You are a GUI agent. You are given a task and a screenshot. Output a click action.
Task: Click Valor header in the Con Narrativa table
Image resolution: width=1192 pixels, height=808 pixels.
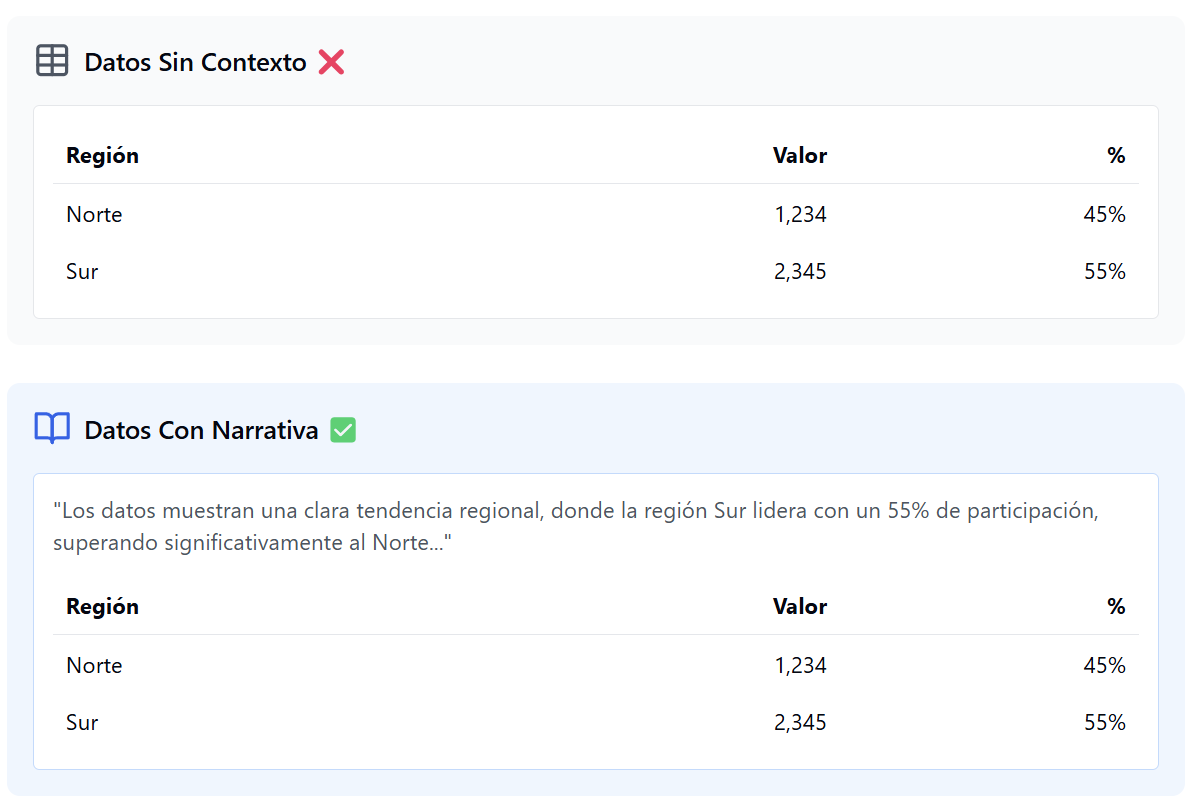tap(800, 607)
